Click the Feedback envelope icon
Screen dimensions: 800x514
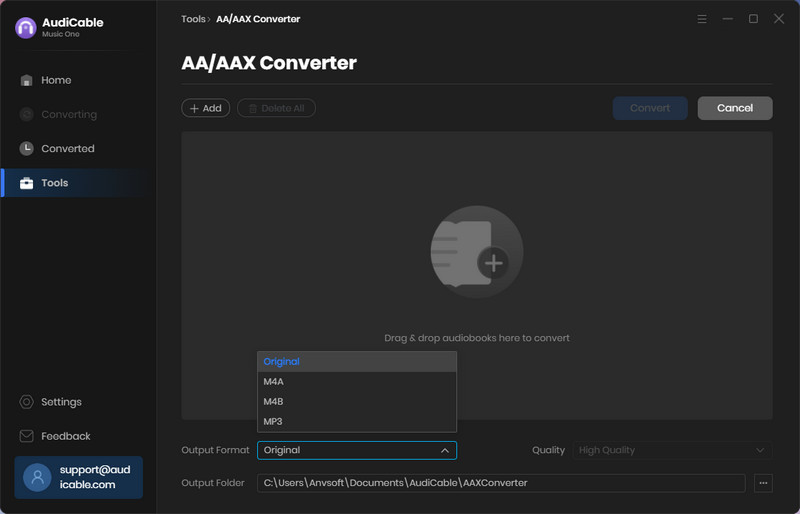tap(27, 436)
